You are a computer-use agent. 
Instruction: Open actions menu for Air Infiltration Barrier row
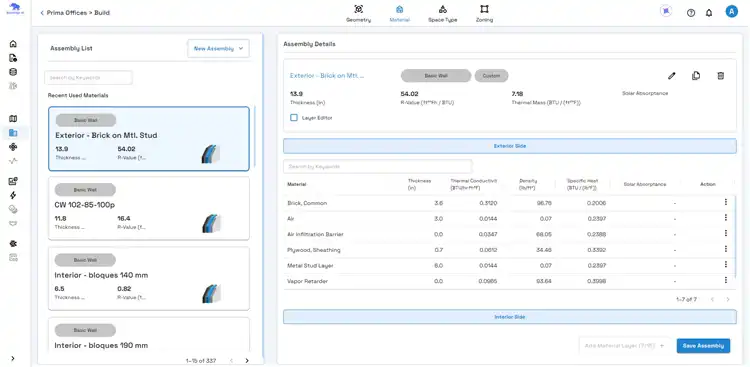point(725,234)
